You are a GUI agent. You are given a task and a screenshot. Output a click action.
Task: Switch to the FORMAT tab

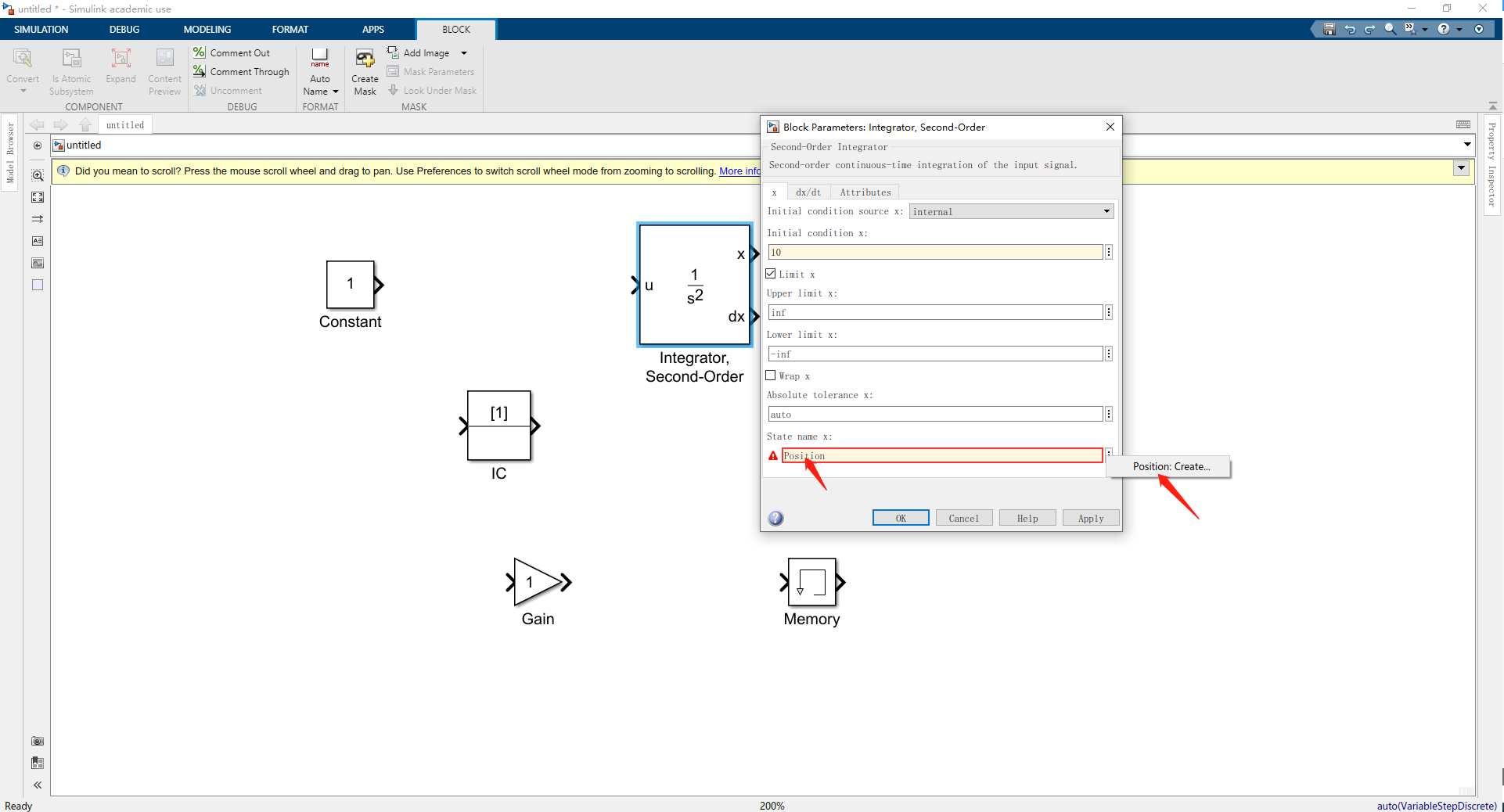click(x=290, y=29)
